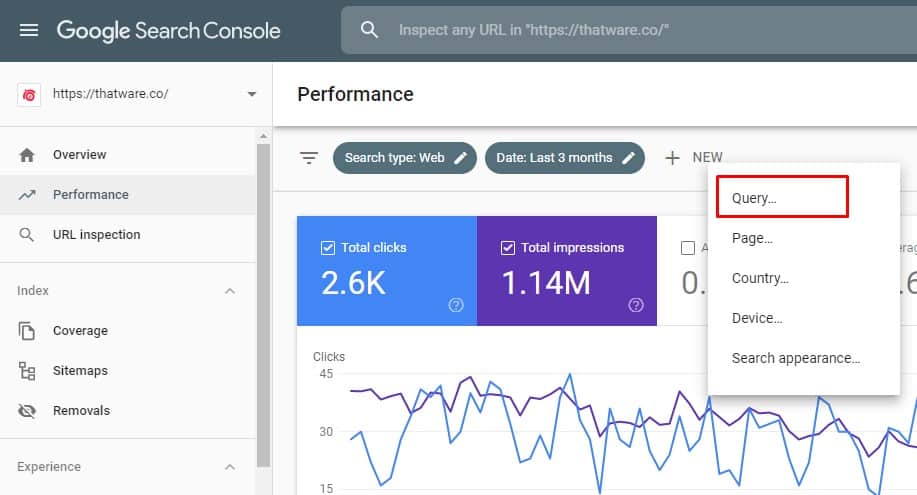This screenshot has height=495, width=917.
Task: Open the Coverage report
Action: pyautogui.click(x=80, y=331)
